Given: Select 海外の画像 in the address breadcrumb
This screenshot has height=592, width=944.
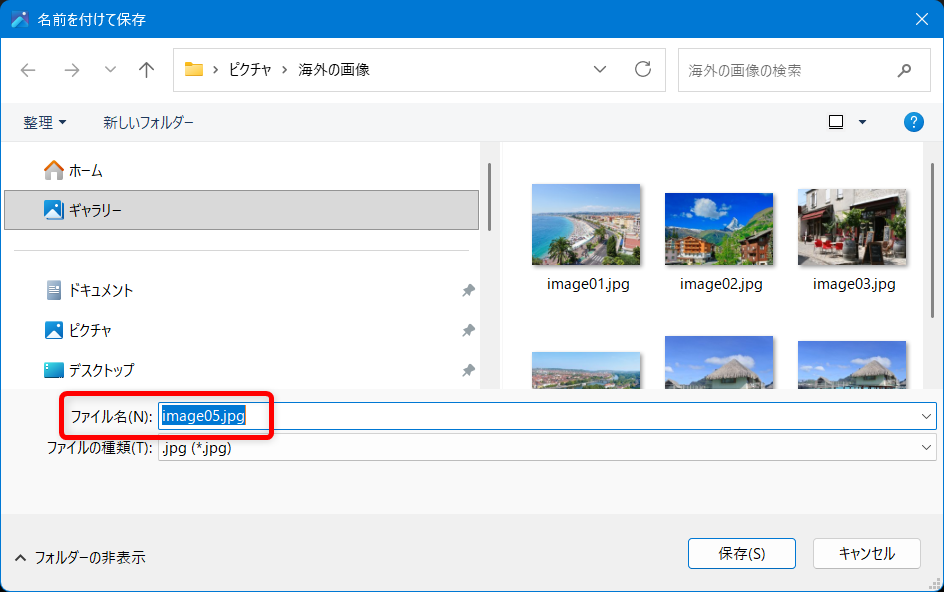Looking at the screenshot, I should tap(334, 70).
